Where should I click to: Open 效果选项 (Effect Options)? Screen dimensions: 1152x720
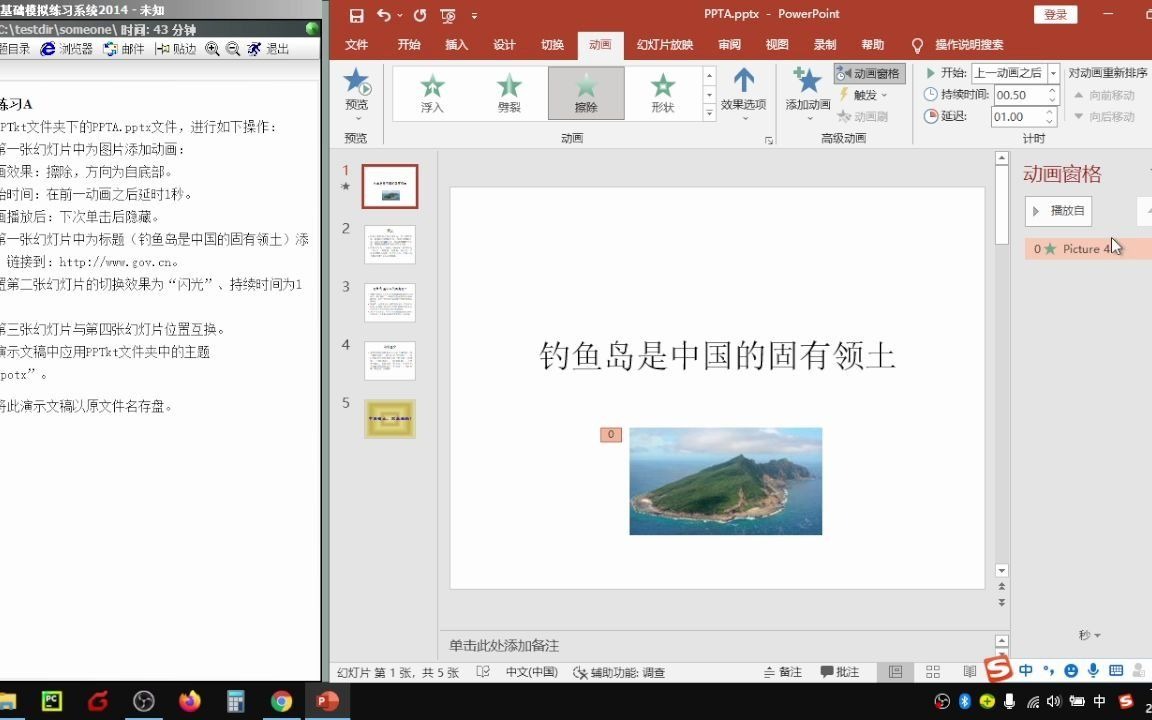(742, 92)
